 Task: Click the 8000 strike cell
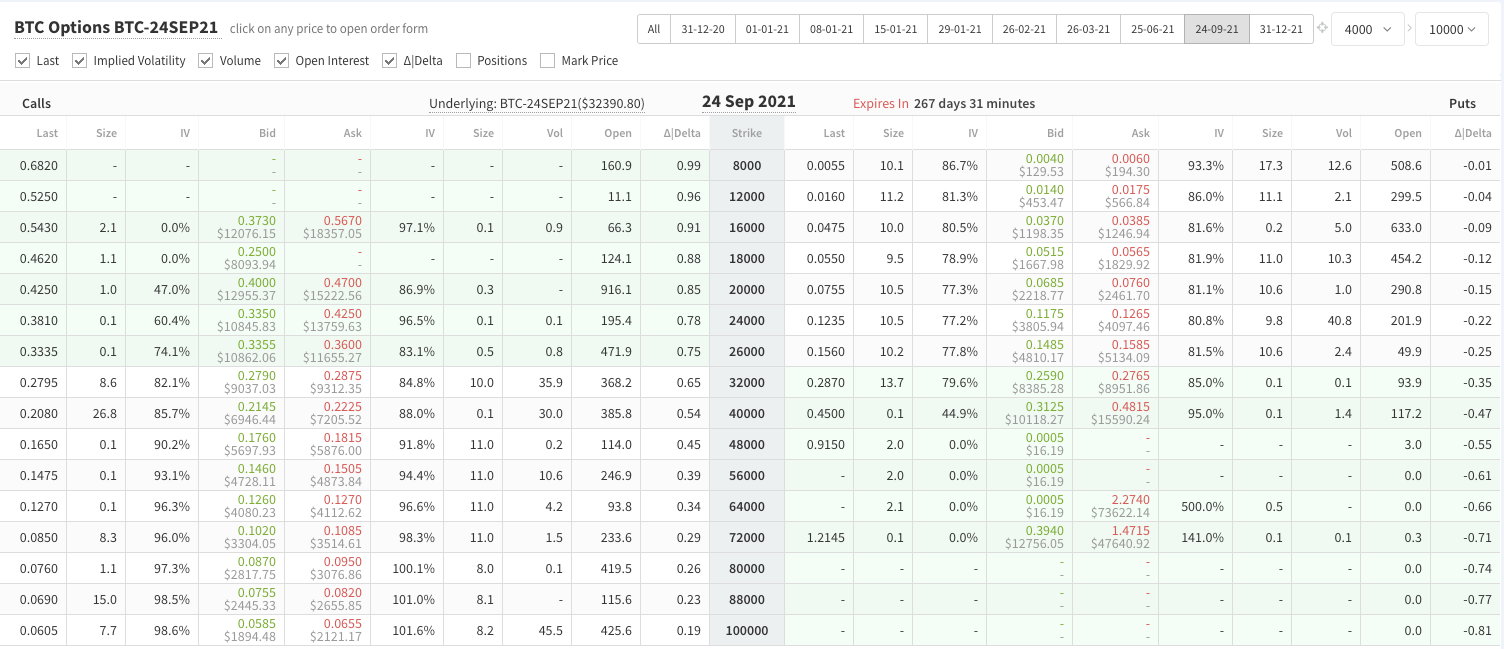pos(747,166)
